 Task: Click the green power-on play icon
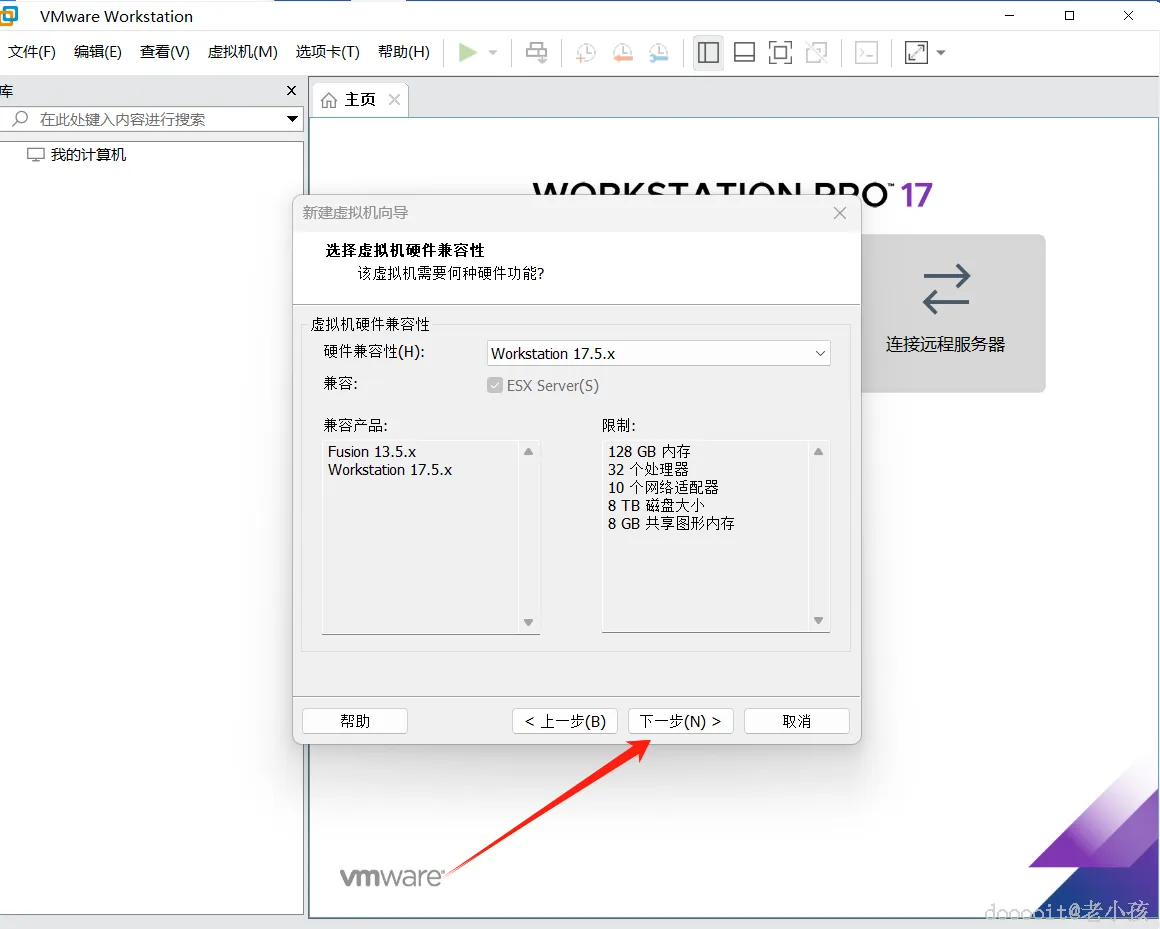click(x=466, y=52)
